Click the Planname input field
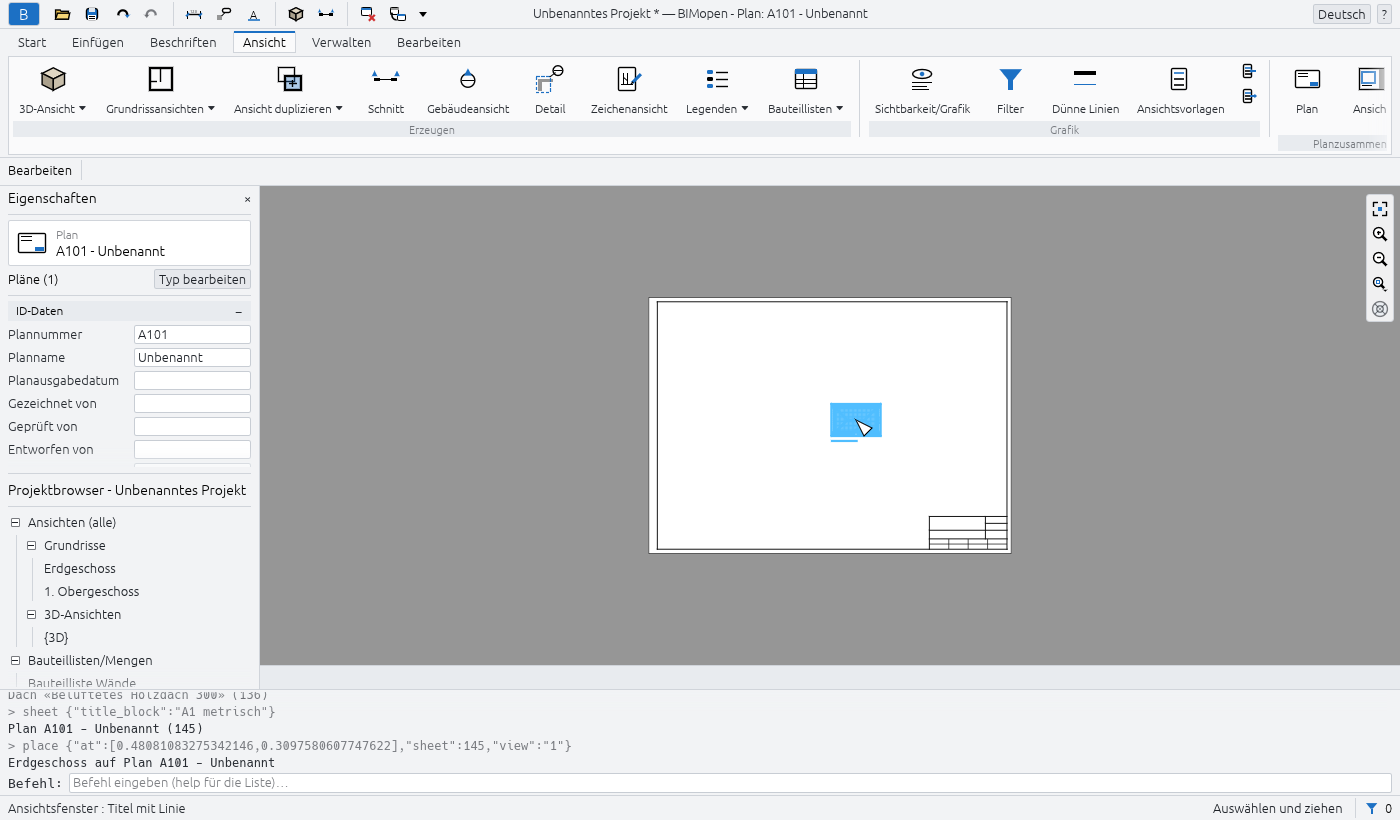1400x820 pixels. coord(192,358)
